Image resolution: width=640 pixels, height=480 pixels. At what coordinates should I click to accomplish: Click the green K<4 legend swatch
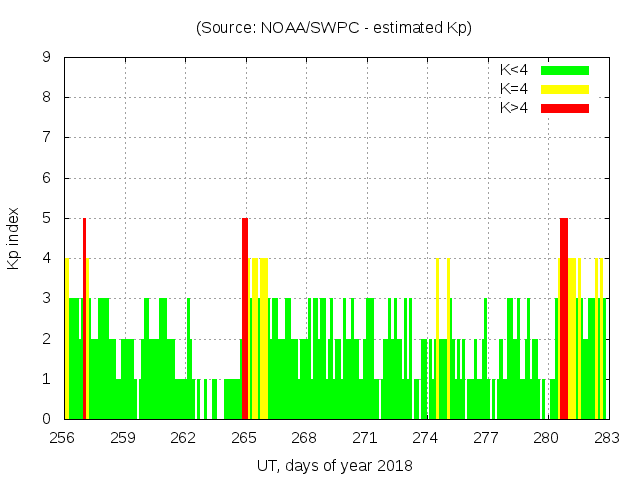[x=565, y=70]
